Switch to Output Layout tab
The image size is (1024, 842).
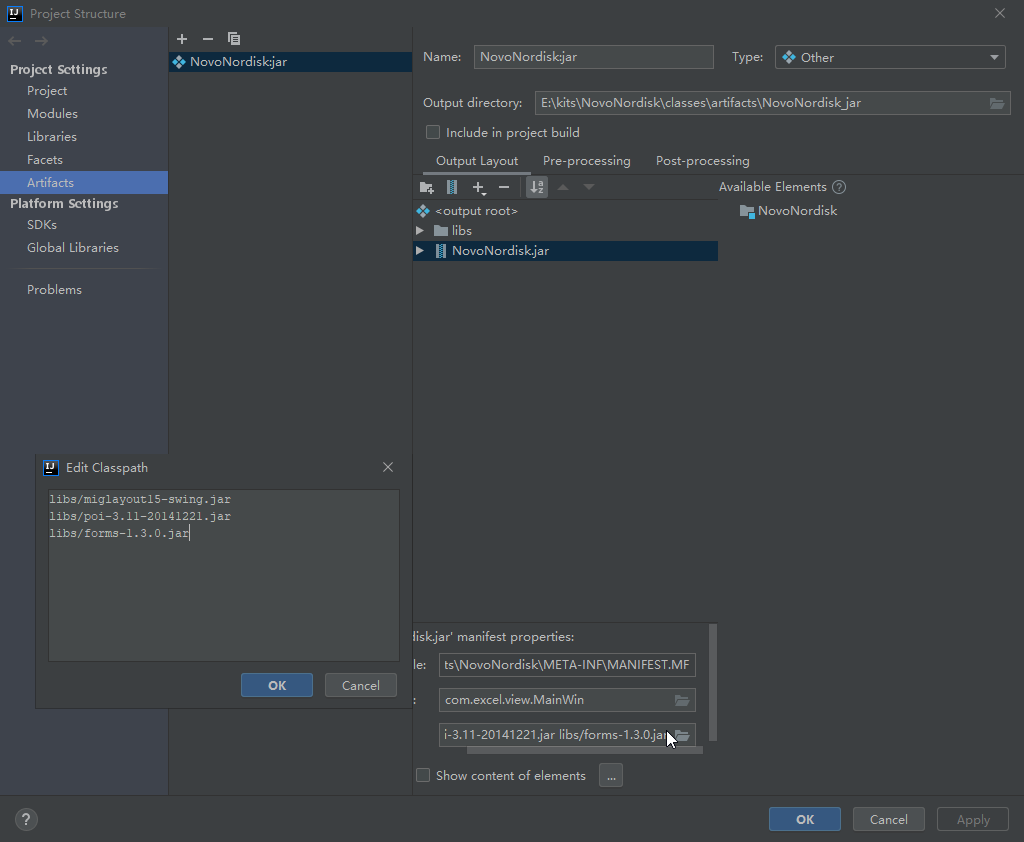click(477, 161)
